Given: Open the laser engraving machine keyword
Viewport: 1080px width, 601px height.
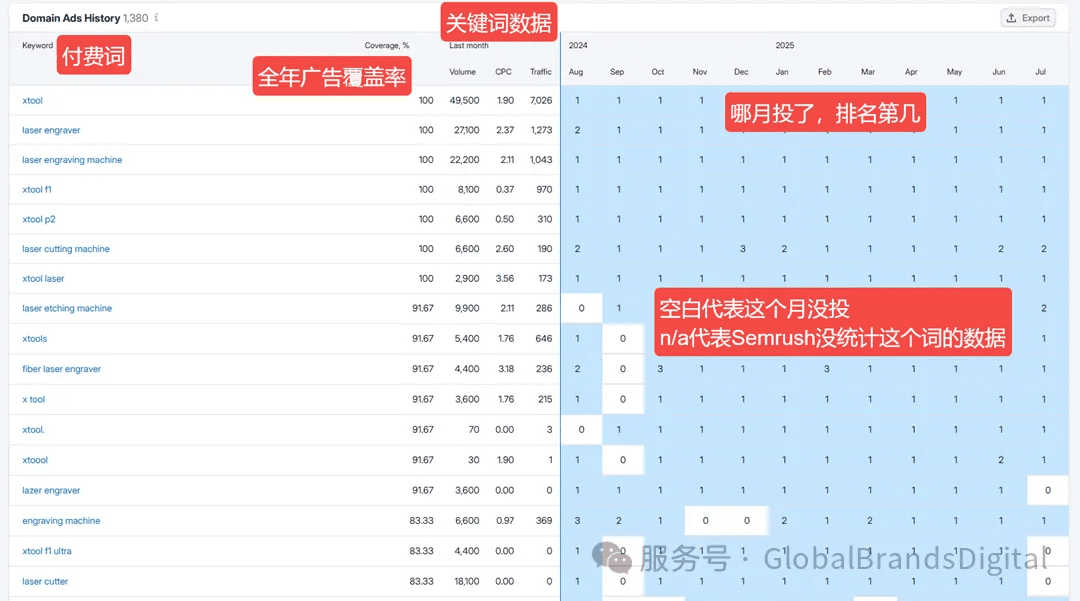Looking at the screenshot, I should point(72,160).
